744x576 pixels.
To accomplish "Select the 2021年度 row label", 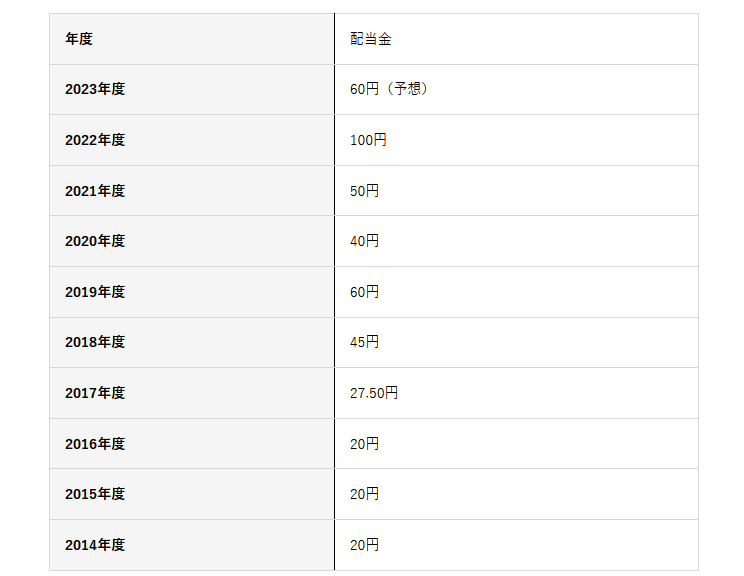I will 95,191.
